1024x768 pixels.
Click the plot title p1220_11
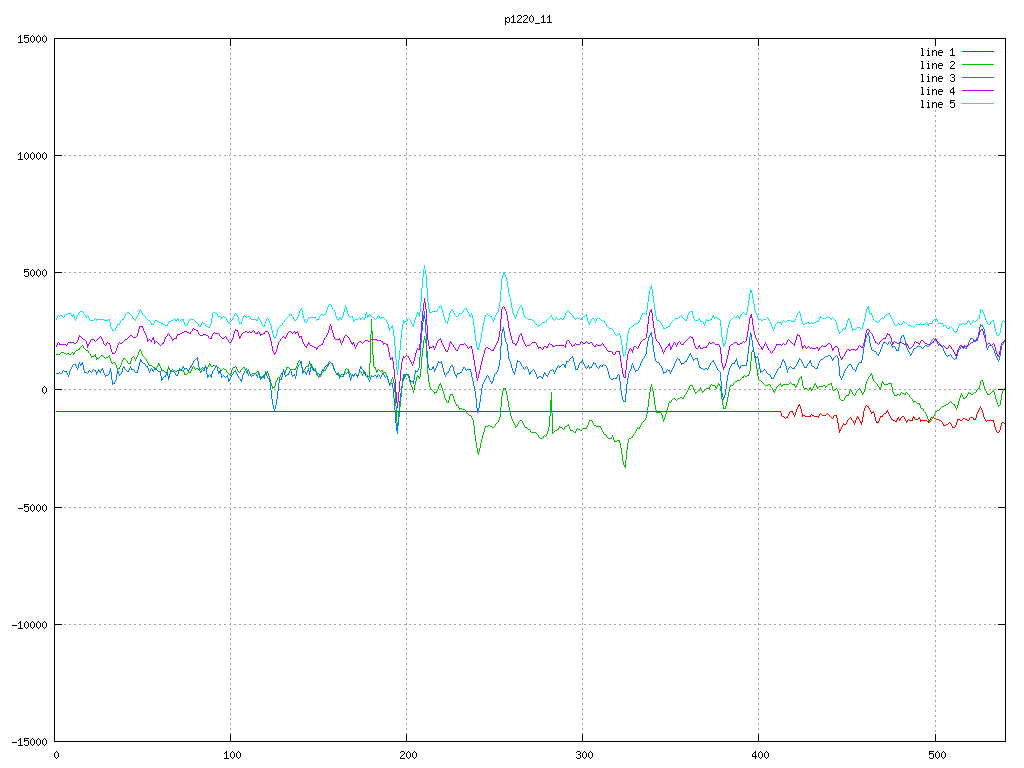pyautogui.click(x=528, y=20)
